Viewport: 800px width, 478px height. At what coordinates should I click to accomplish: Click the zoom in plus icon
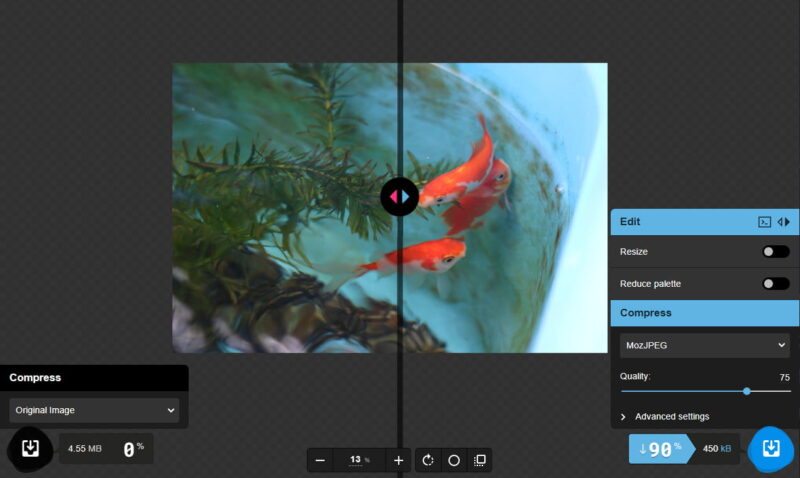398,460
